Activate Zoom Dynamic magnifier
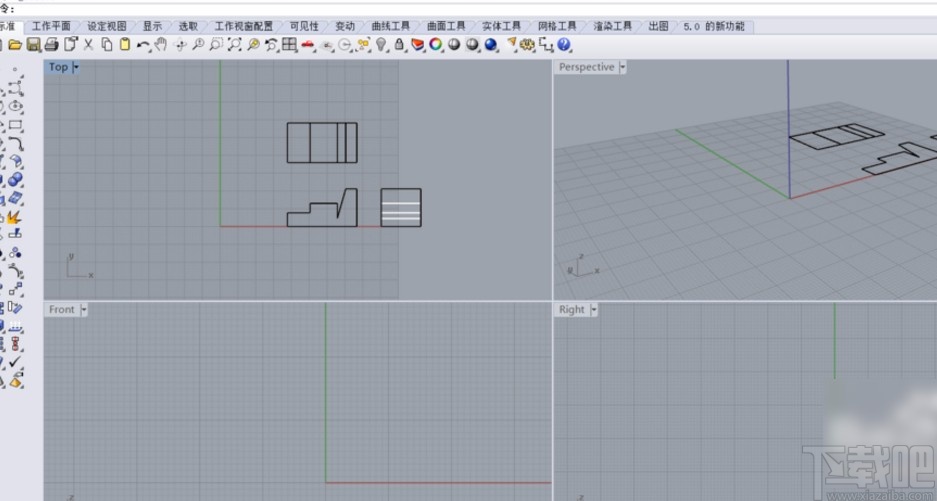Image resolution: width=937 pixels, height=501 pixels. pos(198,45)
